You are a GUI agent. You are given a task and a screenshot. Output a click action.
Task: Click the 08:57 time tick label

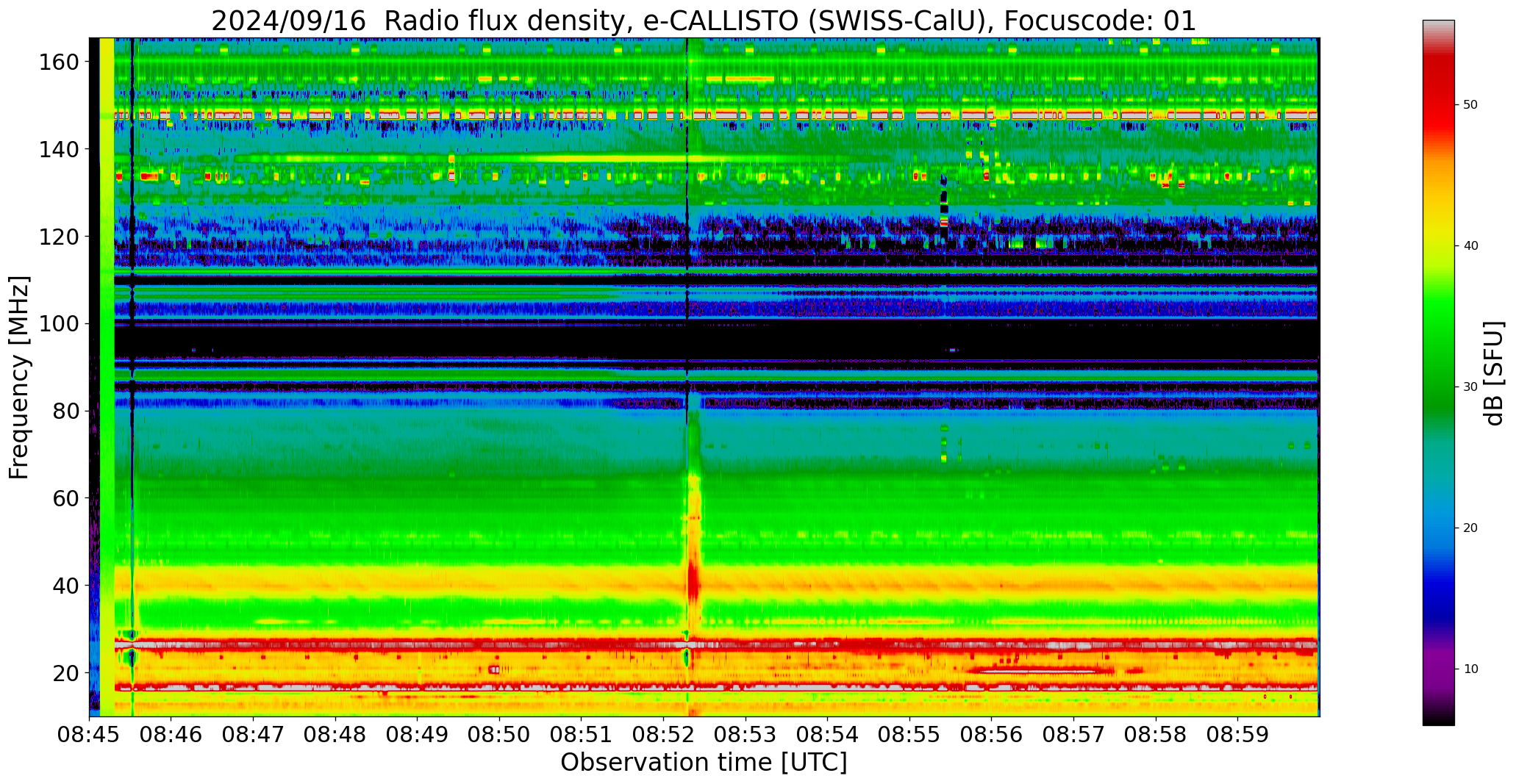click(x=1073, y=735)
